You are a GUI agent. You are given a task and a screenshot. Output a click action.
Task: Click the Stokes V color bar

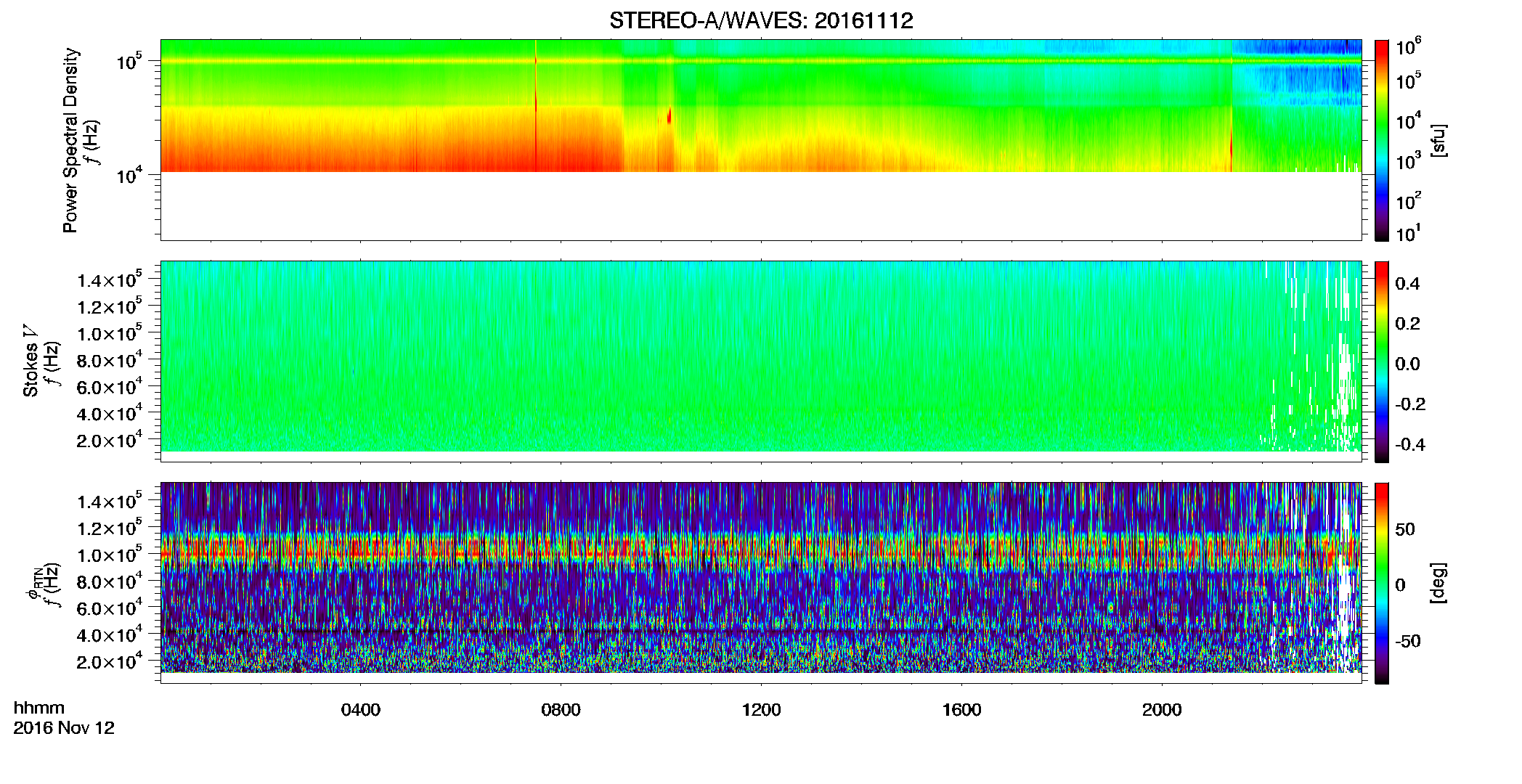[1382, 362]
